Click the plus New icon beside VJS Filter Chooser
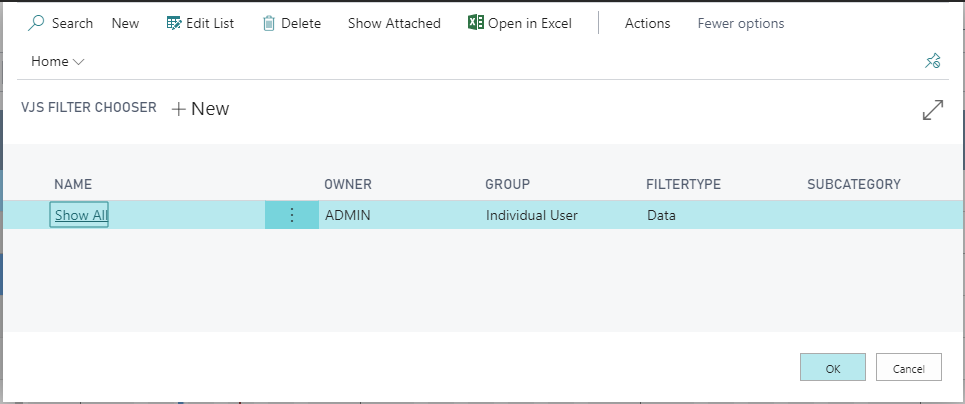The height and width of the screenshot is (404, 965). [x=178, y=110]
